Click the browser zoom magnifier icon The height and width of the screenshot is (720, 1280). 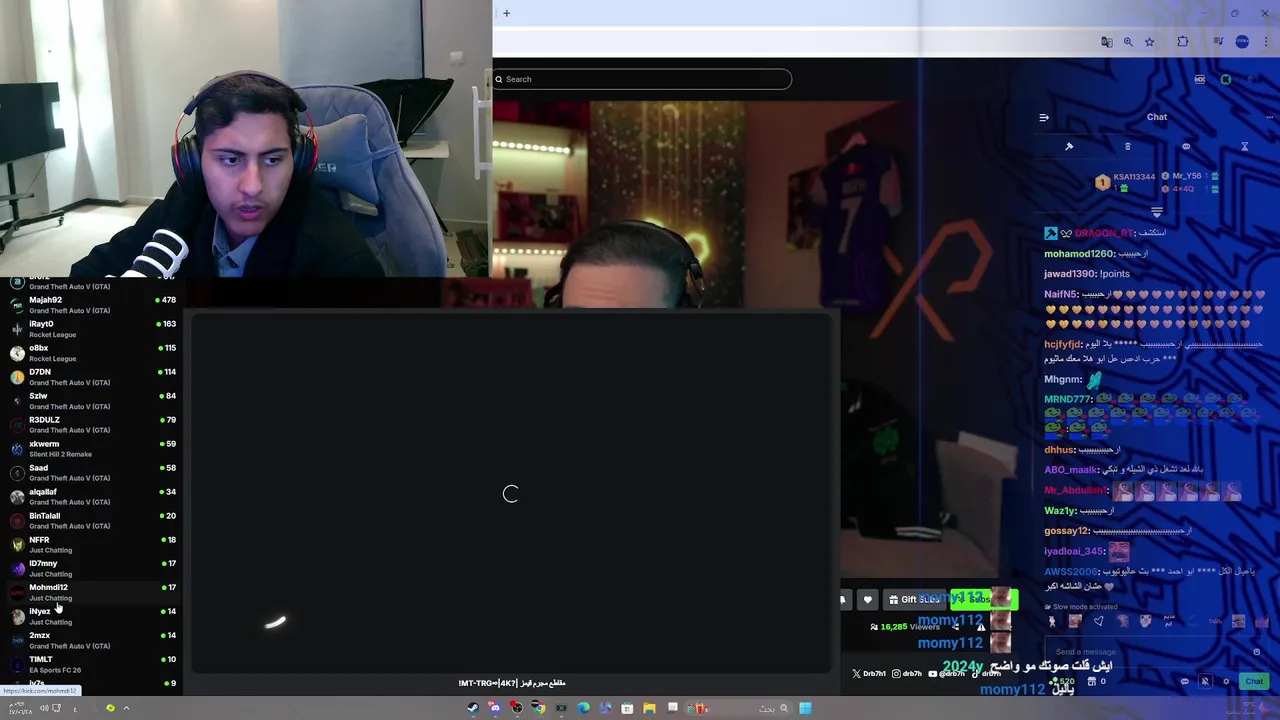pyautogui.click(x=1128, y=42)
